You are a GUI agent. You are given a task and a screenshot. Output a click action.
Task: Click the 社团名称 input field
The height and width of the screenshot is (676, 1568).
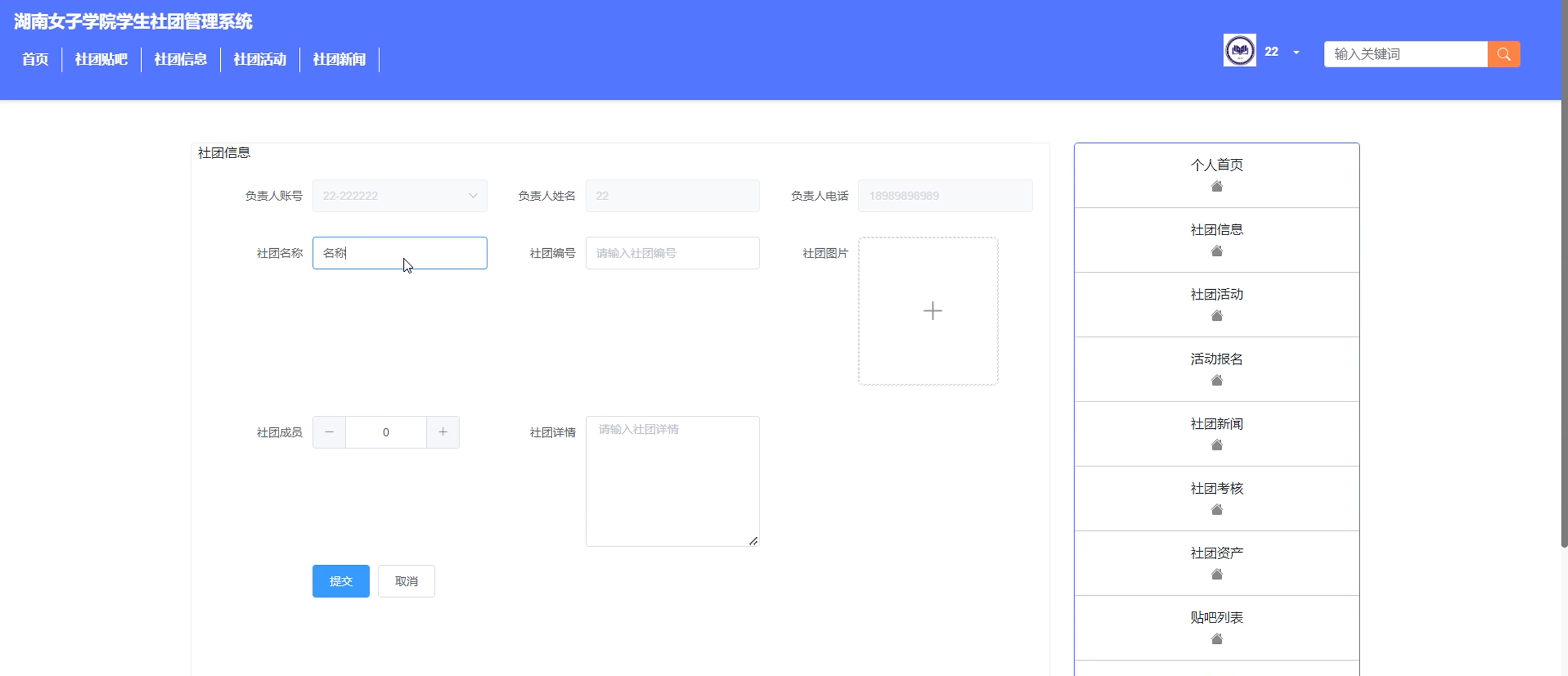[400, 253]
